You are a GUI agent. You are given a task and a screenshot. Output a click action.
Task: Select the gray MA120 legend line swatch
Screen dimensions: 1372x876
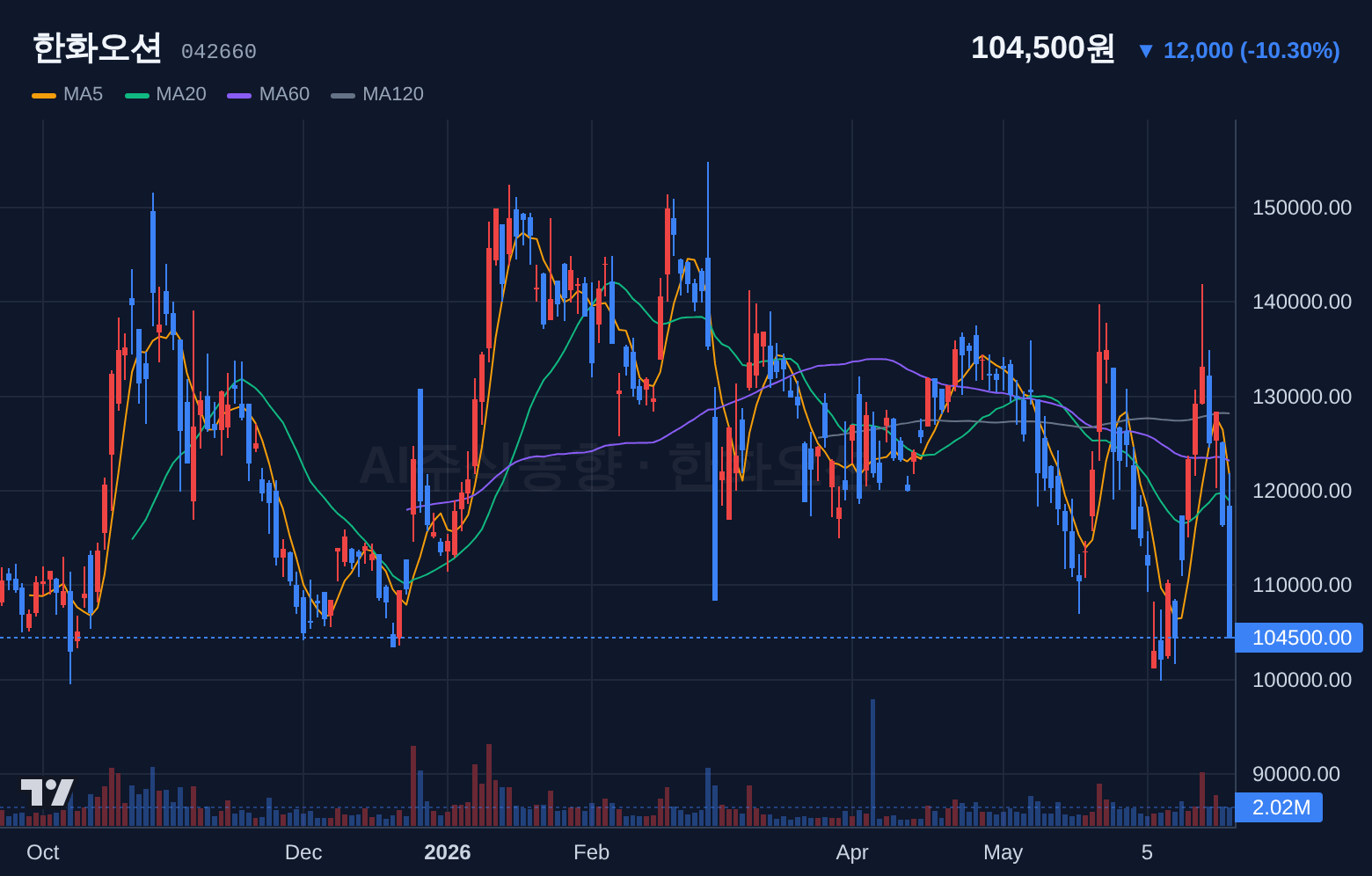click(343, 95)
